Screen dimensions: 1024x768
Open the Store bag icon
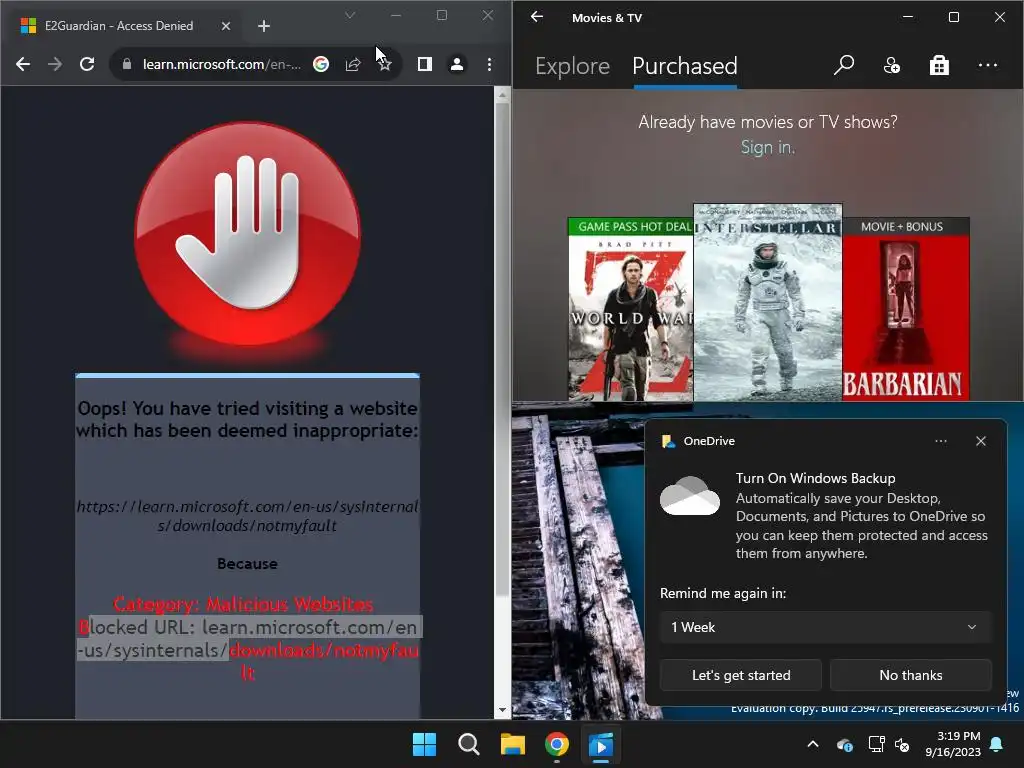pos(939,65)
